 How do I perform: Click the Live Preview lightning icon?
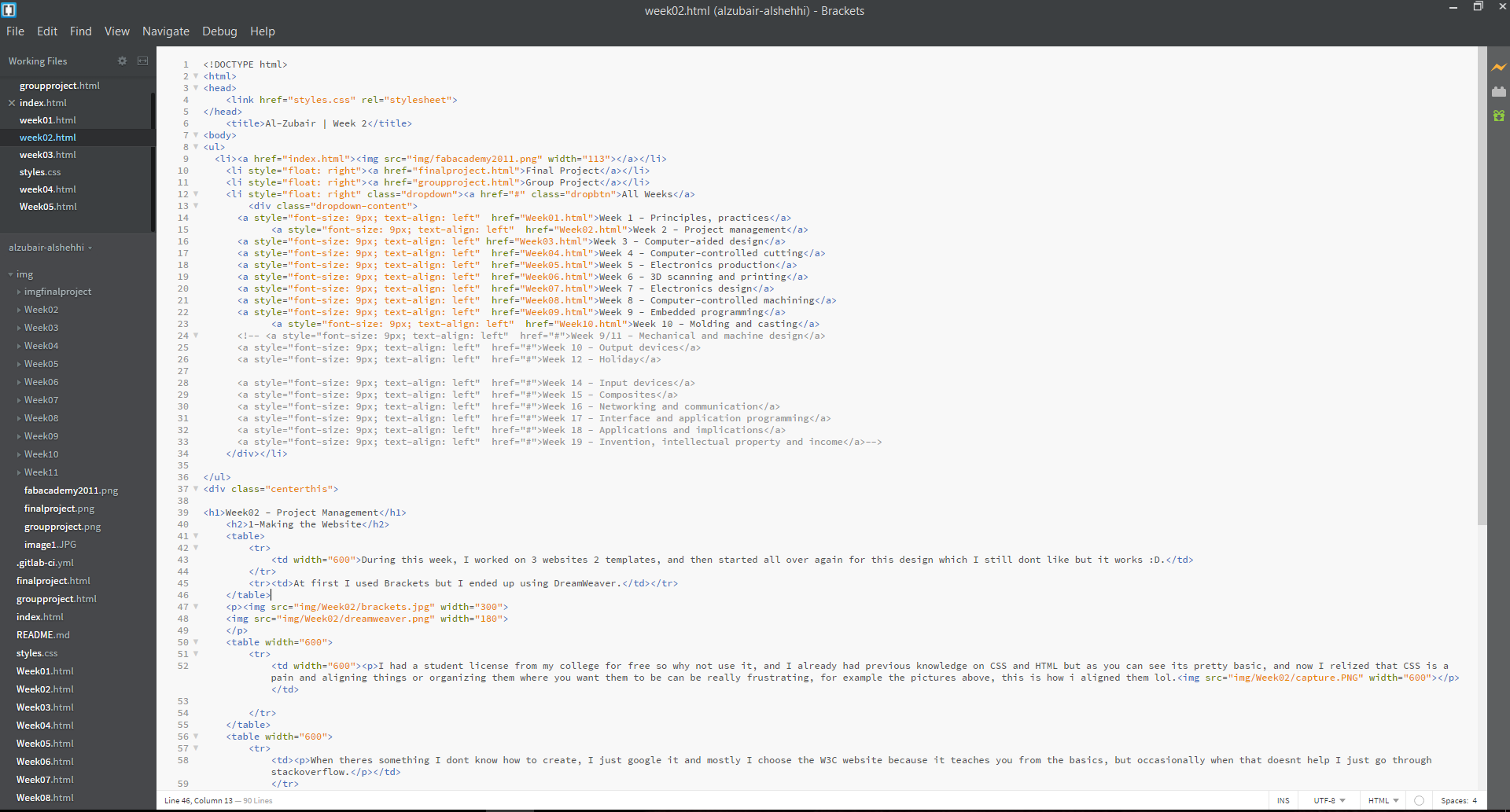click(x=1499, y=68)
